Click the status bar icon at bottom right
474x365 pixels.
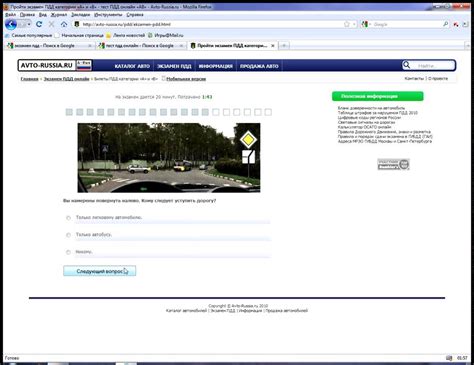(x=449, y=358)
